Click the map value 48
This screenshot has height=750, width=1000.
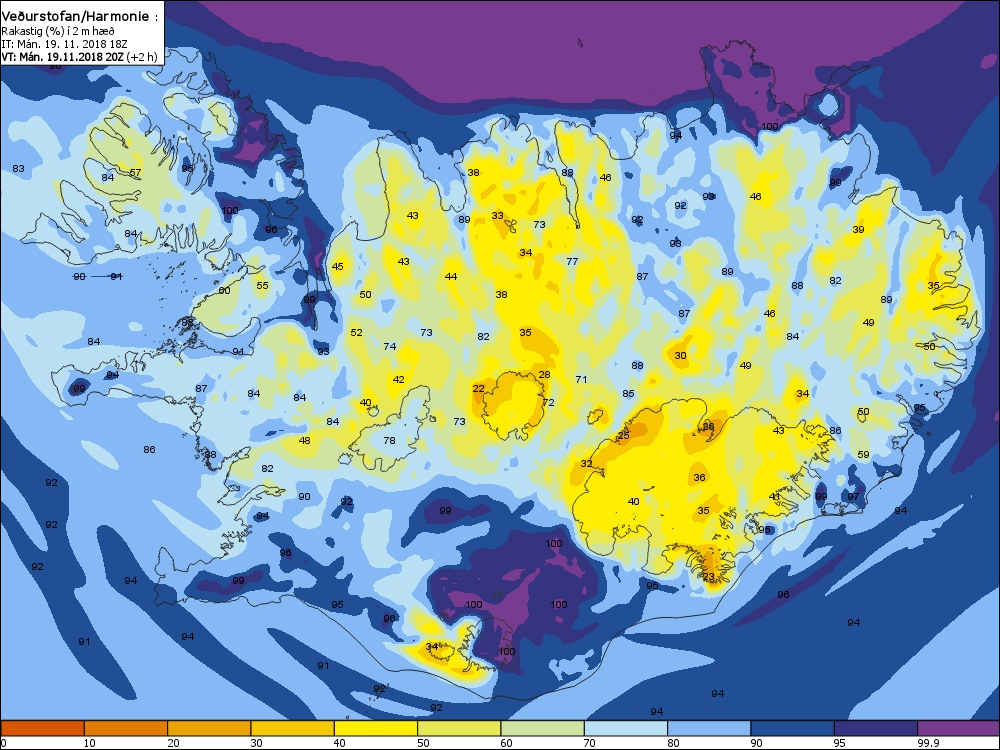305,440
